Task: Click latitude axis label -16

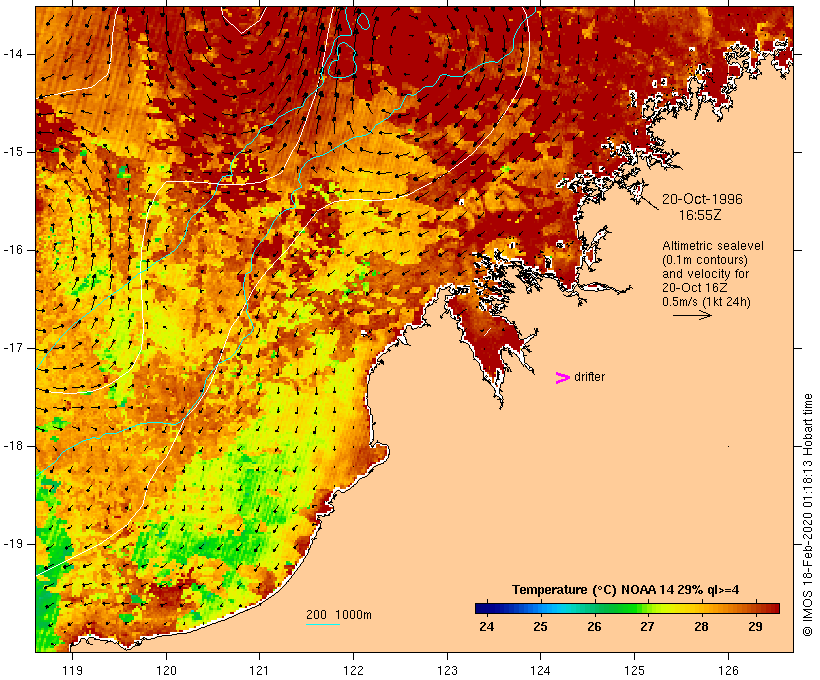Action: [13, 250]
